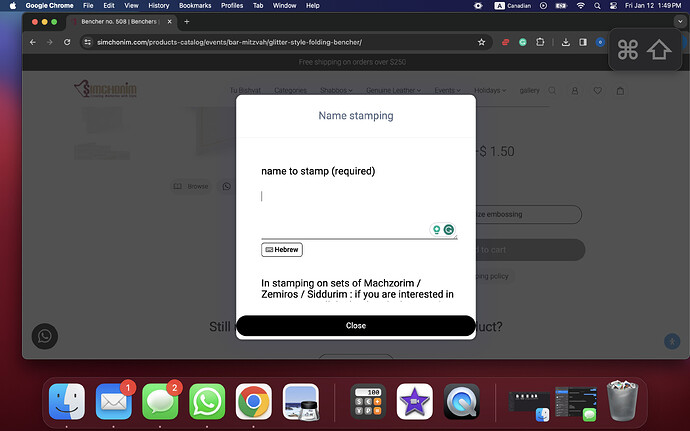Viewport: 690px width, 431px height.
Task: Open the Help menu
Action: (312, 6)
